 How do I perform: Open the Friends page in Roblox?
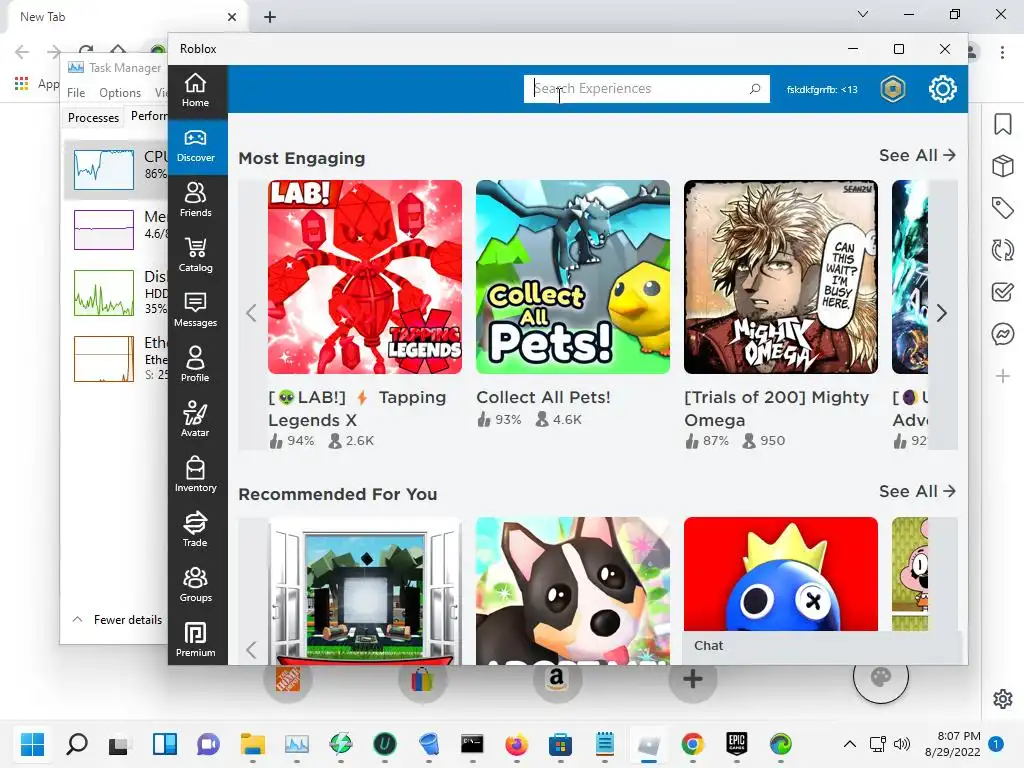[x=195, y=201]
